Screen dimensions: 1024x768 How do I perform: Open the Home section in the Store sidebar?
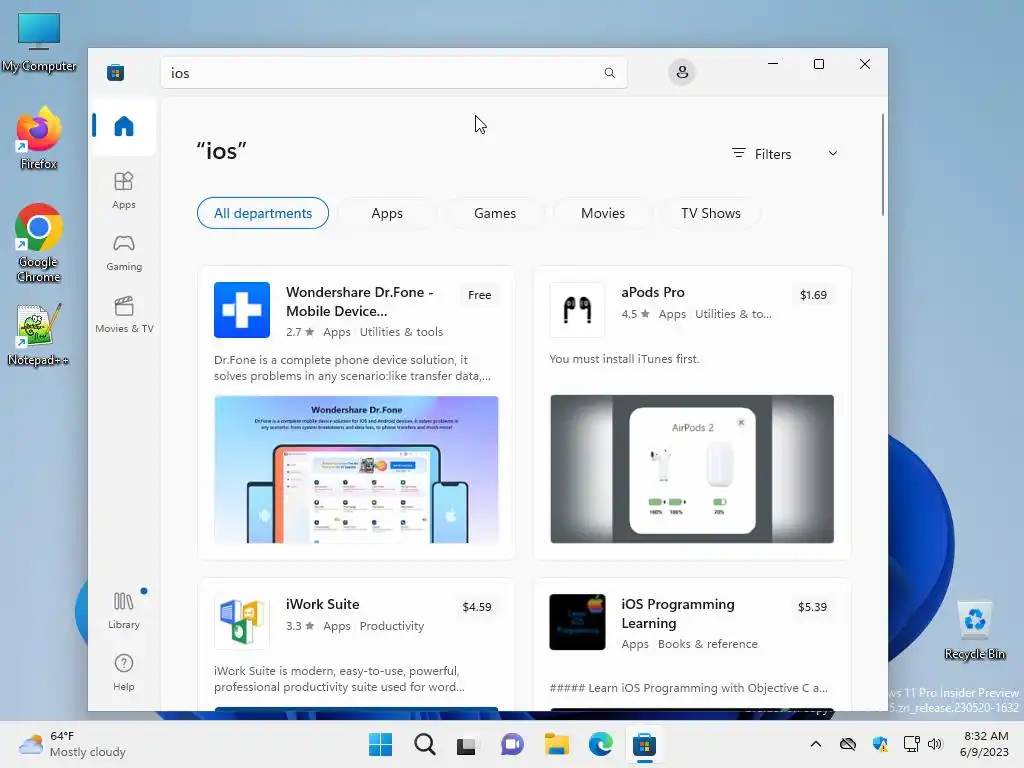pyautogui.click(x=123, y=126)
